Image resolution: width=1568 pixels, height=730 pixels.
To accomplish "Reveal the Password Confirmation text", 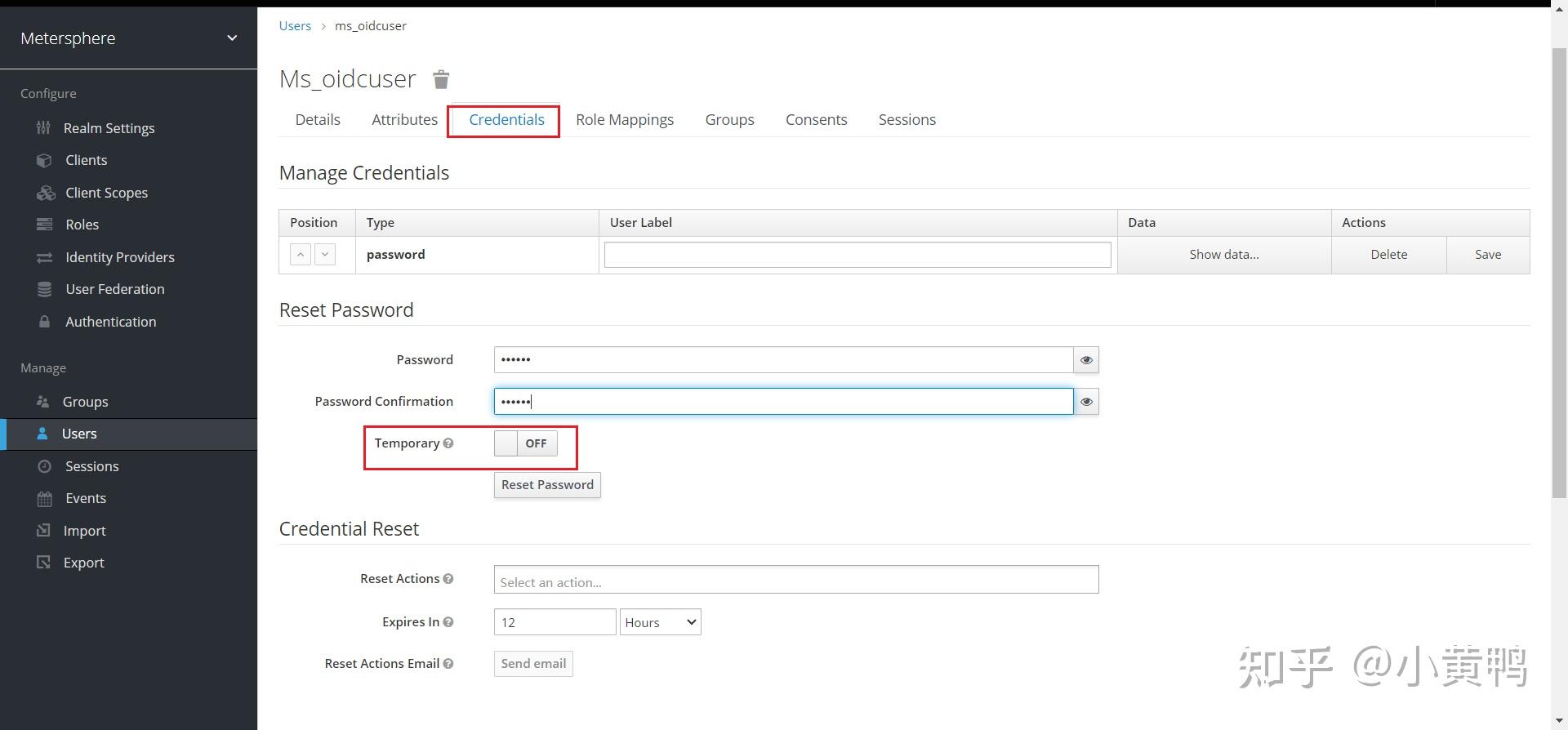I will (1086, 402).
